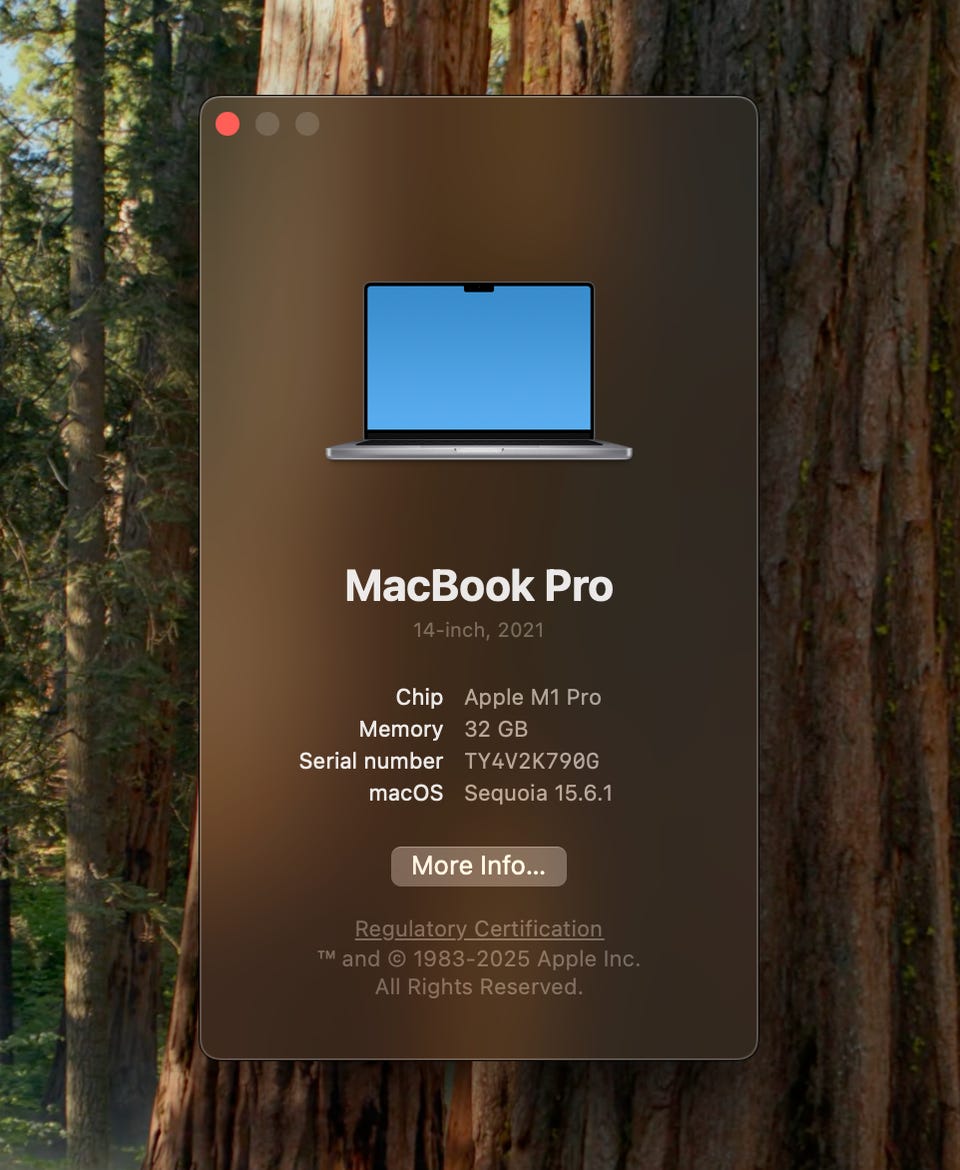Screen dimensions: 960x1170
Task: Close the About This Mac window
Action: (x=228, y=124)
